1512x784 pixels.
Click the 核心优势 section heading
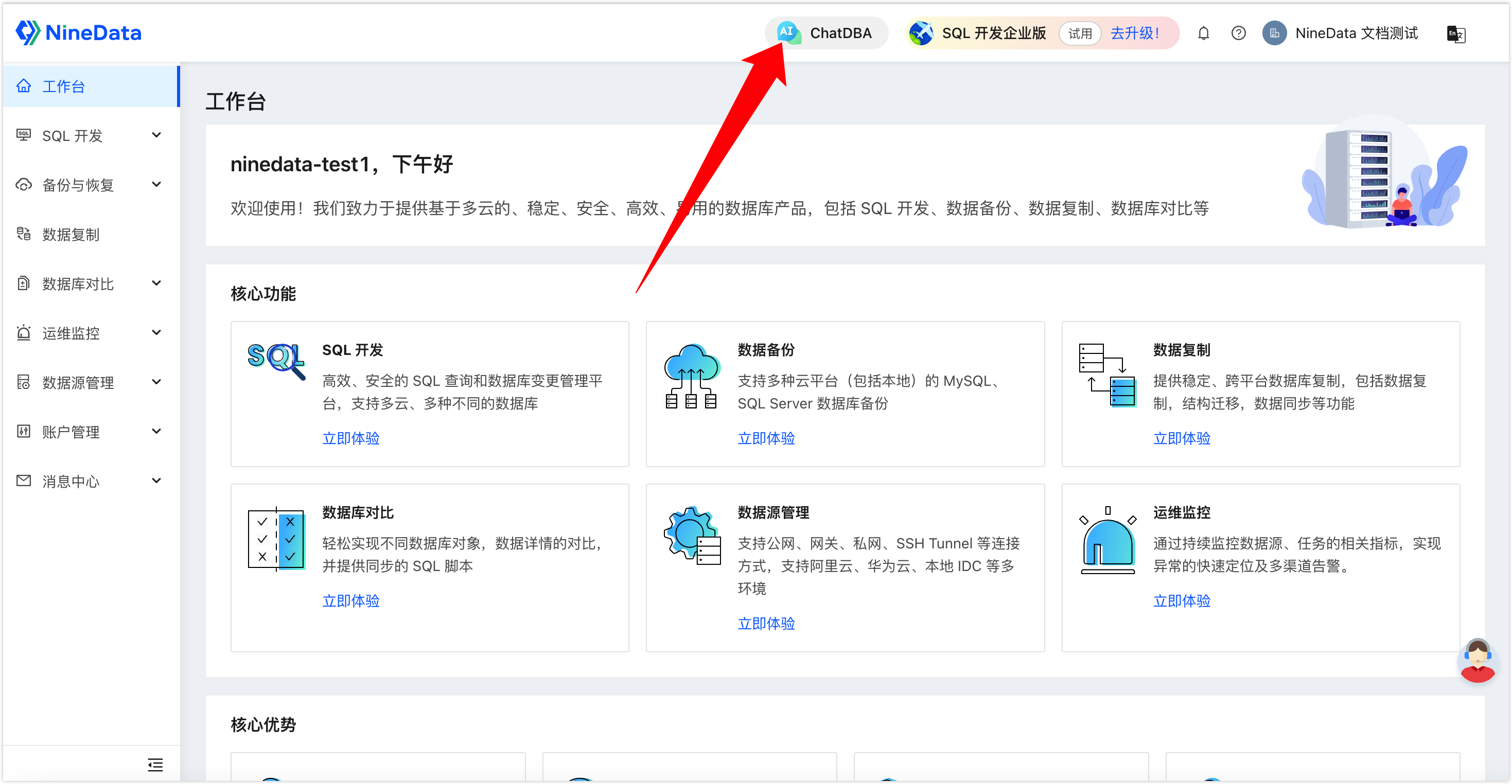point(263,725)
